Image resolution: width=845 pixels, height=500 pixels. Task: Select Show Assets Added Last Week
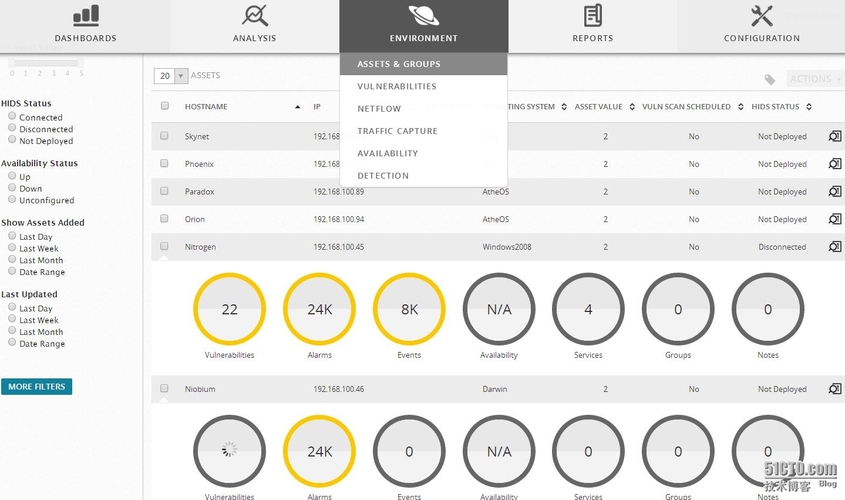12,247
